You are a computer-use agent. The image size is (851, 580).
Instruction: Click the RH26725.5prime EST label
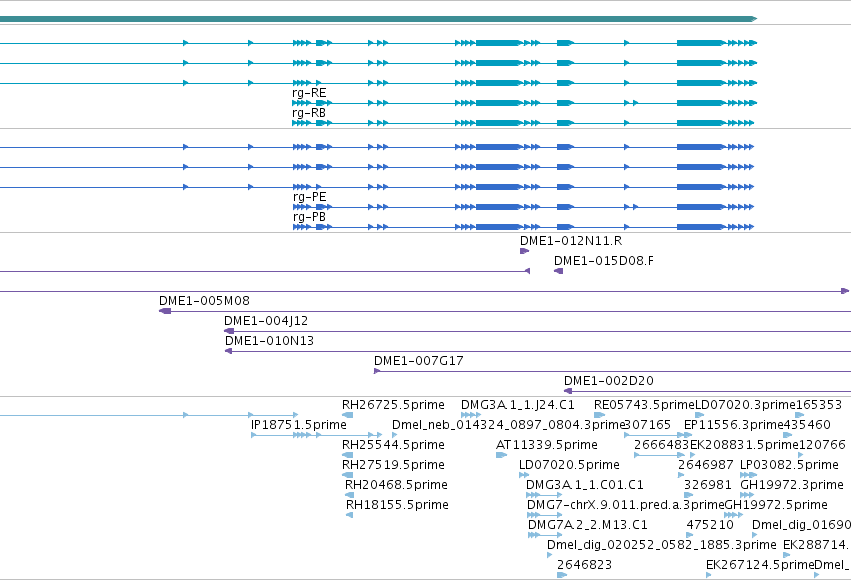[x=393, y=405]
